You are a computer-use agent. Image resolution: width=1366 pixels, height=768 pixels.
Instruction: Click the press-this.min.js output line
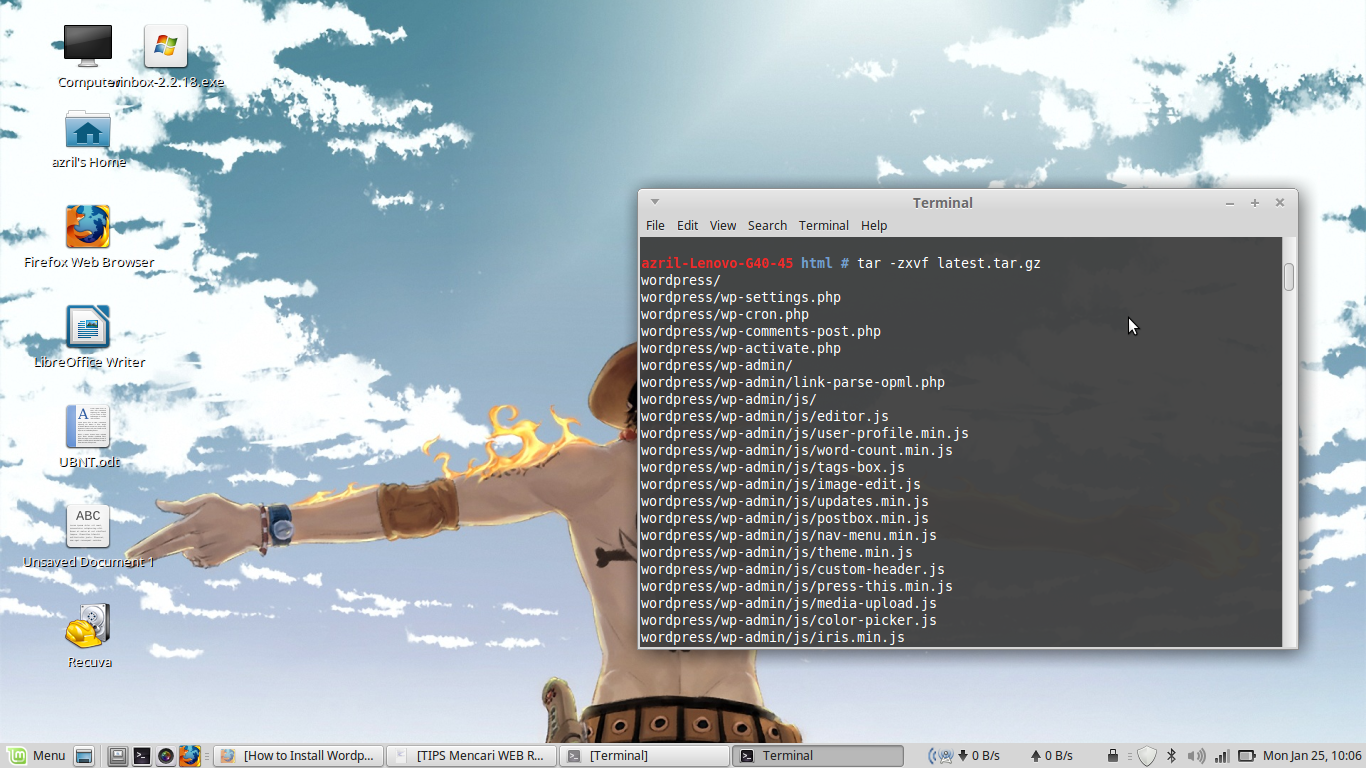click(797, 586)
